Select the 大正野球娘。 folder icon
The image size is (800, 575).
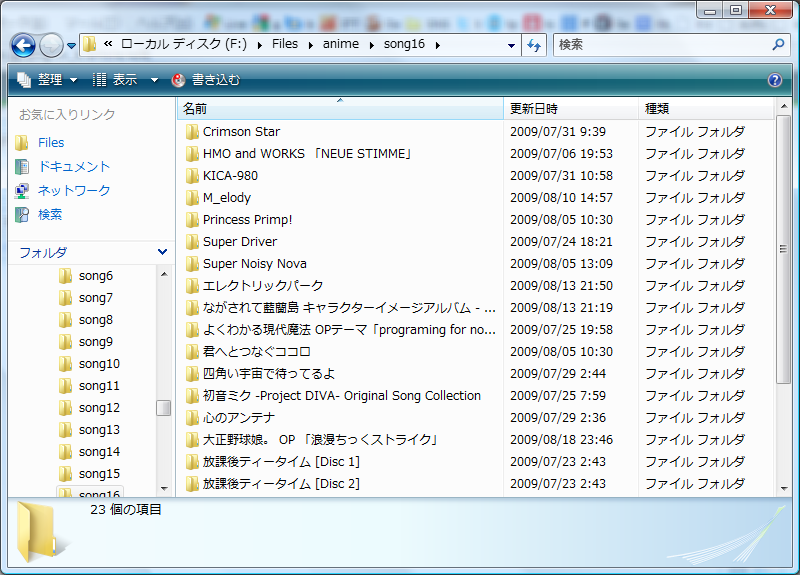(x=192, y=439)
